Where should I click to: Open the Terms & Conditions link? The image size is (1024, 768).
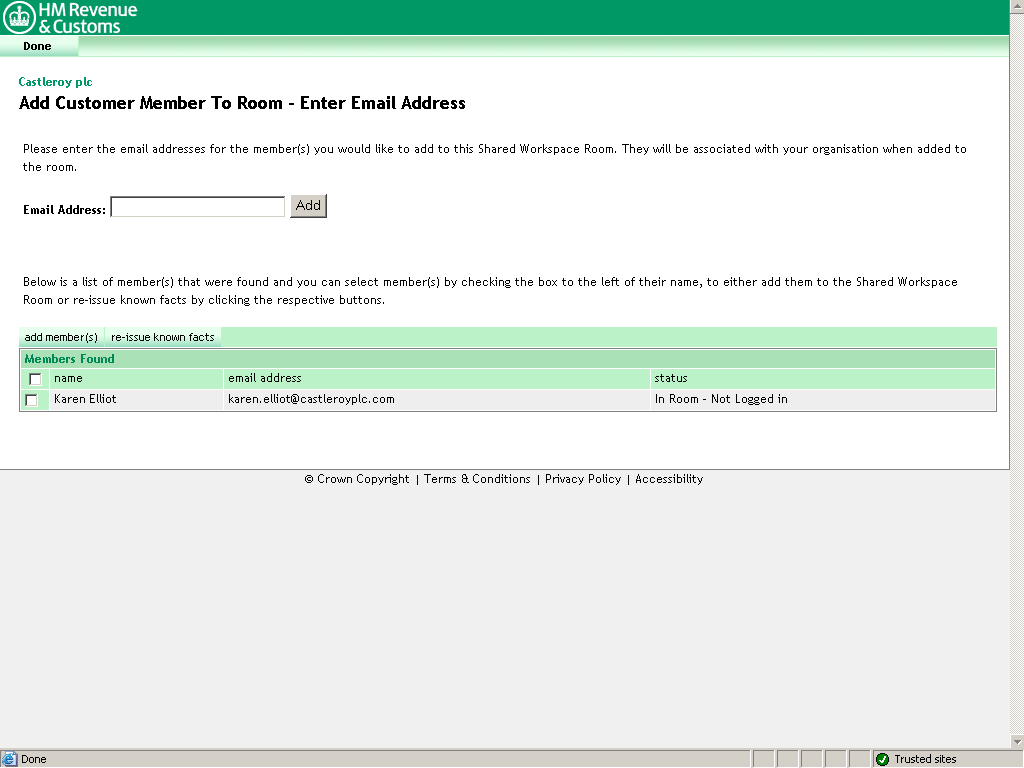pos(477,479)
